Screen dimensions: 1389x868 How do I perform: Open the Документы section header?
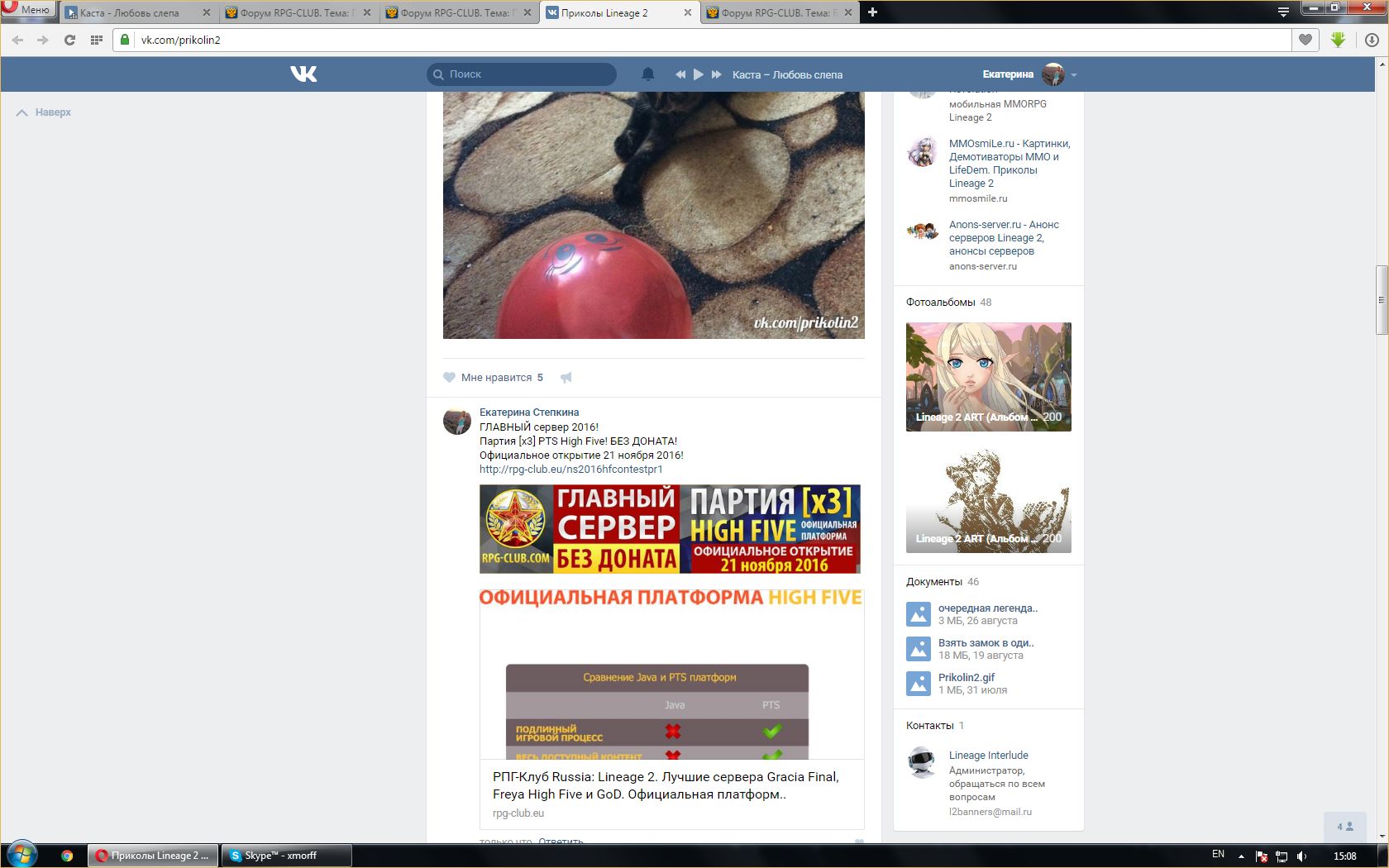pyautogui.click(x=943, y=582)
